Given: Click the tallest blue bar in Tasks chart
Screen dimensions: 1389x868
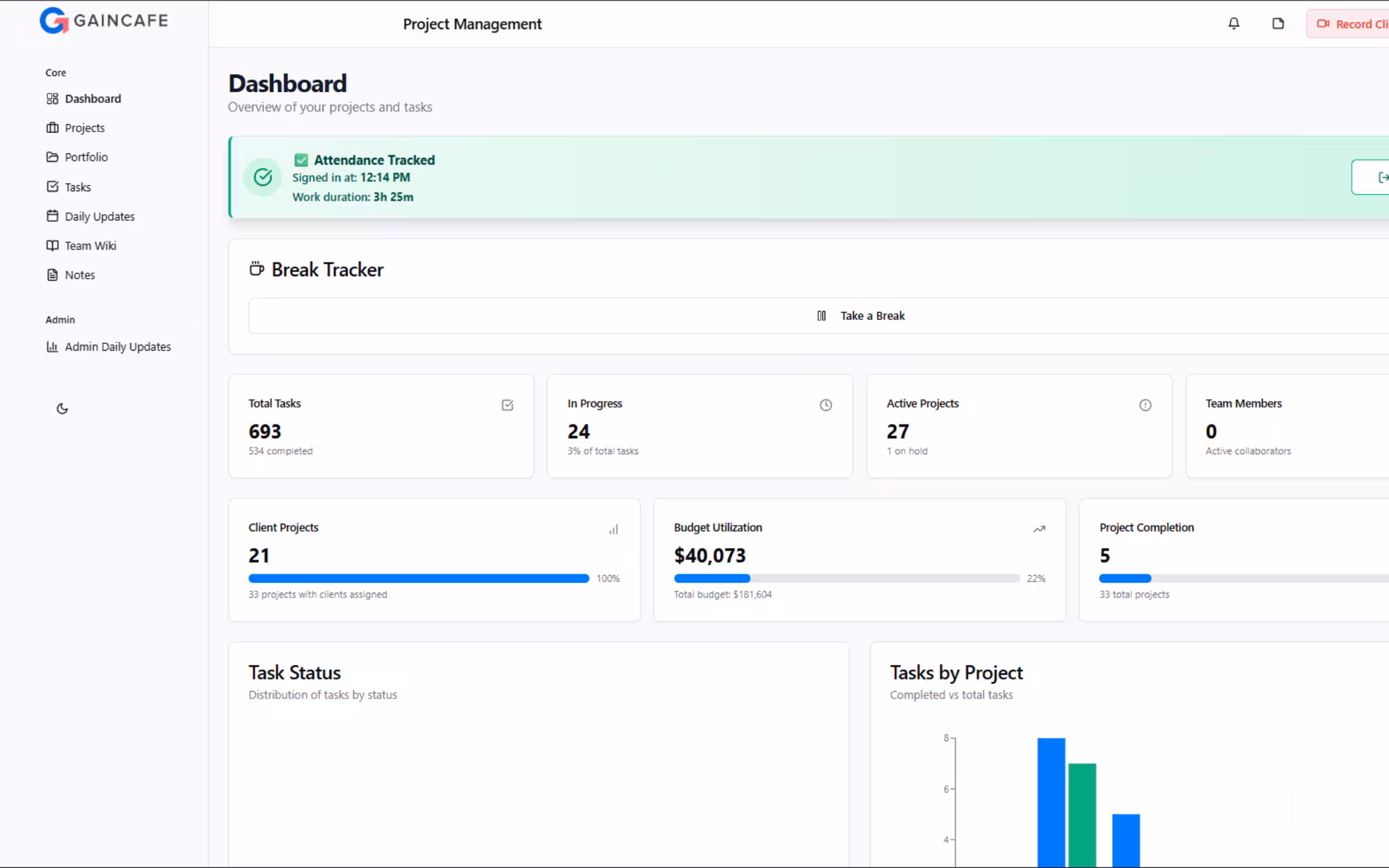Looking at the screenshot, I should 1051,800.
